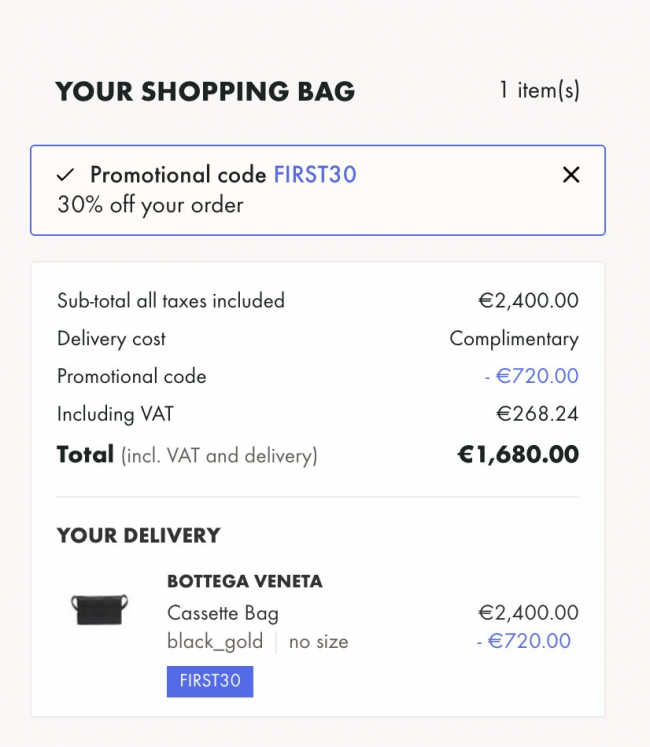This screenshot has width=650, height=747.
Task: Click the Cassette Bag product thumbnail
Action: click(100, 609)
